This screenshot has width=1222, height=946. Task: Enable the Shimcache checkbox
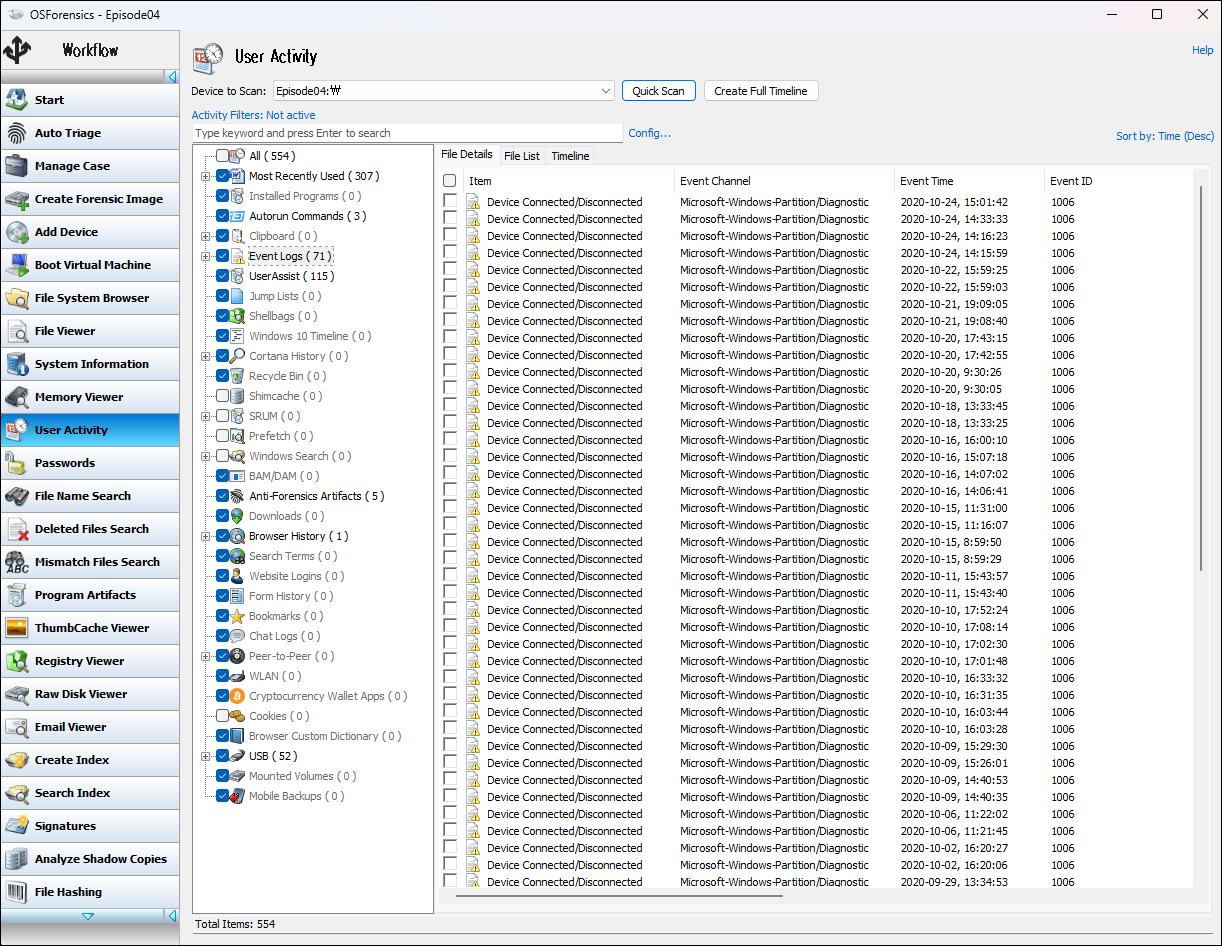(222, 396)
